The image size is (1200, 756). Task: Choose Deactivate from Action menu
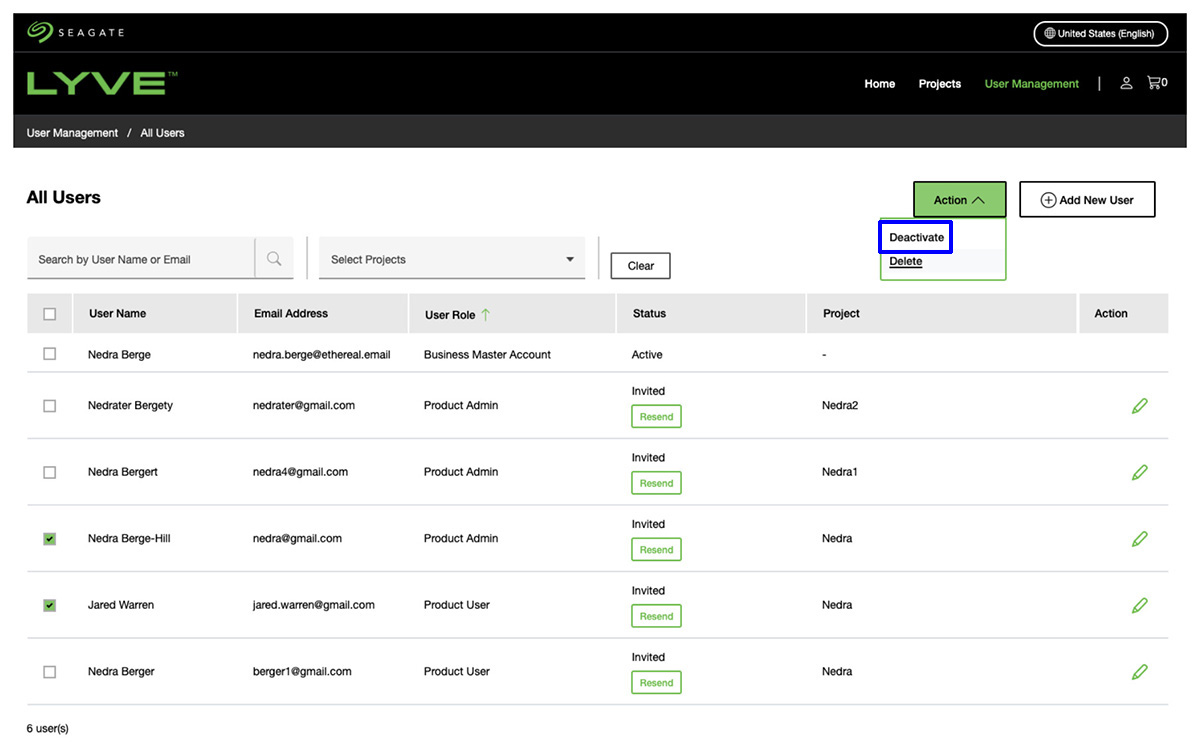(x=916, y=237)
